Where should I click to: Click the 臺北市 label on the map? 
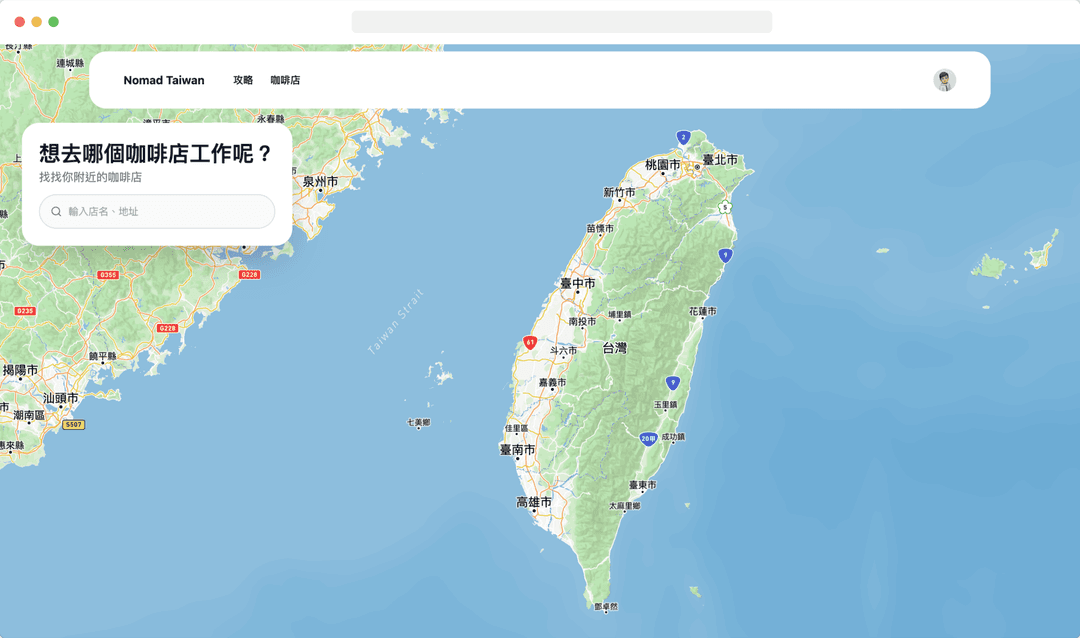coord(719,160)
